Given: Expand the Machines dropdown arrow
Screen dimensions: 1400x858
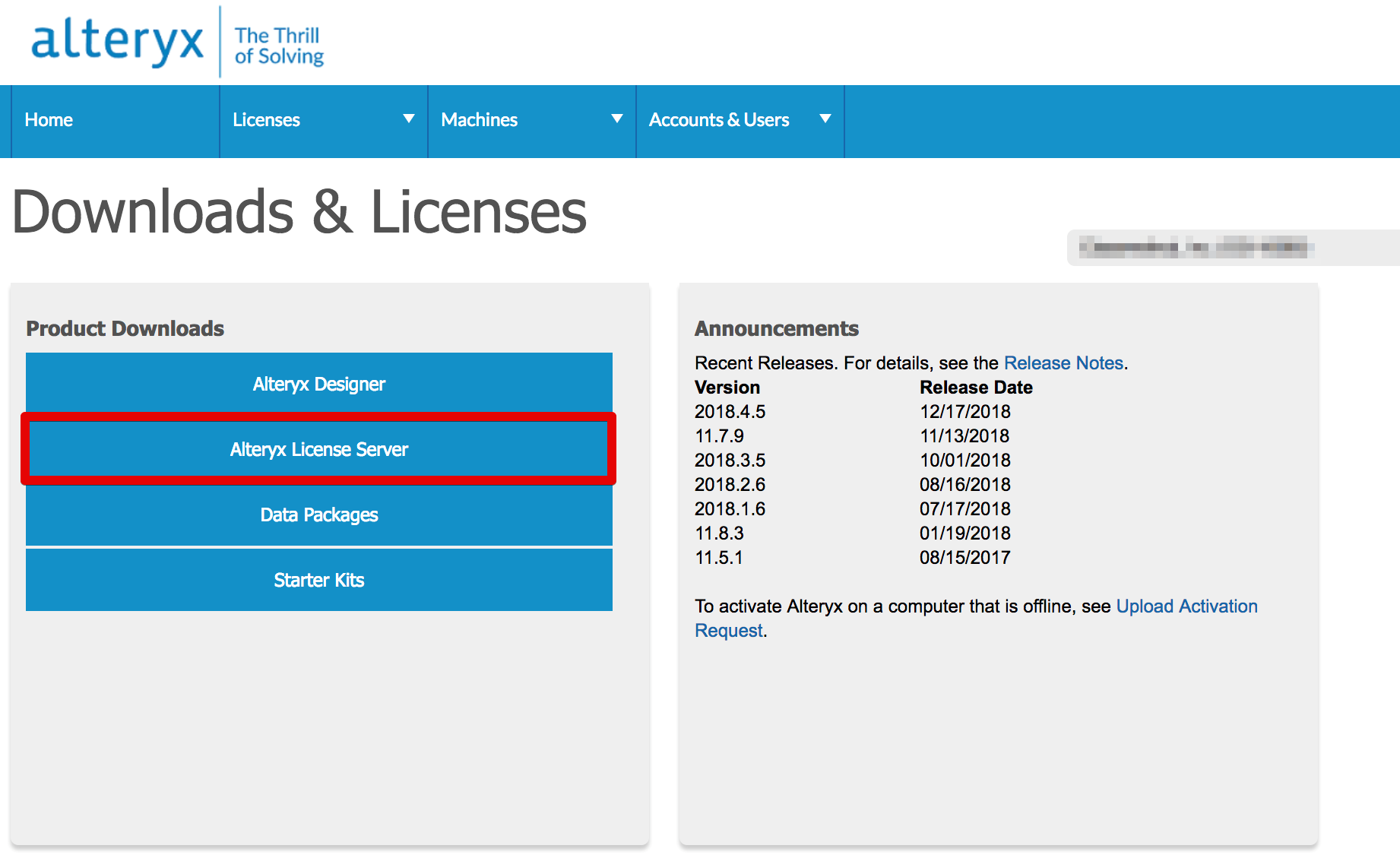Looking at the screenshot, I should point(616,119).
